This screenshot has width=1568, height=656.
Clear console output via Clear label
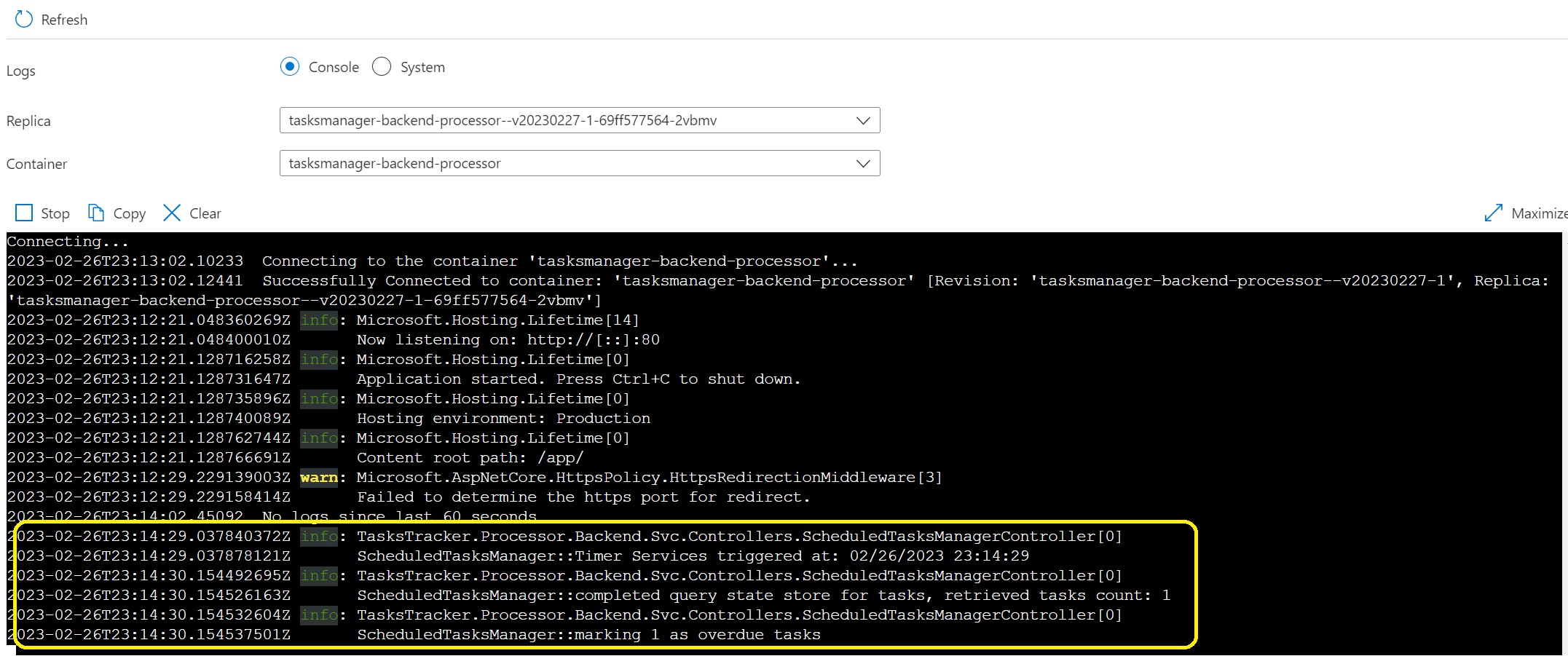click(x=205, y=214)
